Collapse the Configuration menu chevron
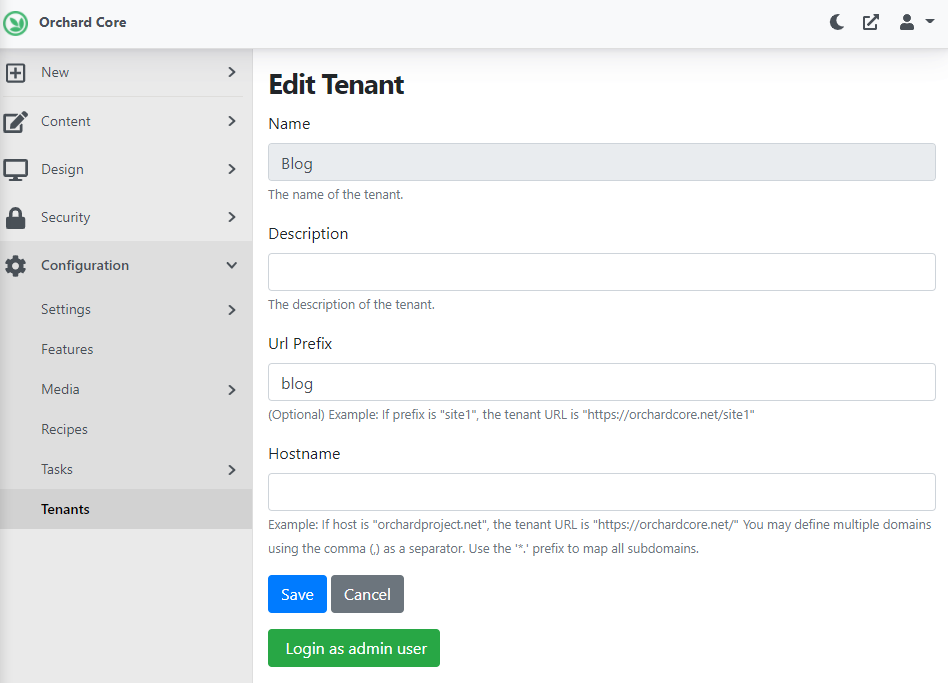 pos(232,265)
